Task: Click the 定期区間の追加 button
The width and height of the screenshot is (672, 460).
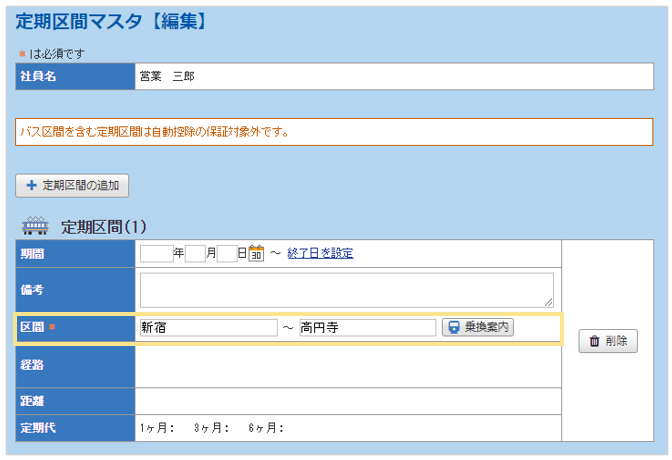Action: pyautogui.click(x=72, y=185)
